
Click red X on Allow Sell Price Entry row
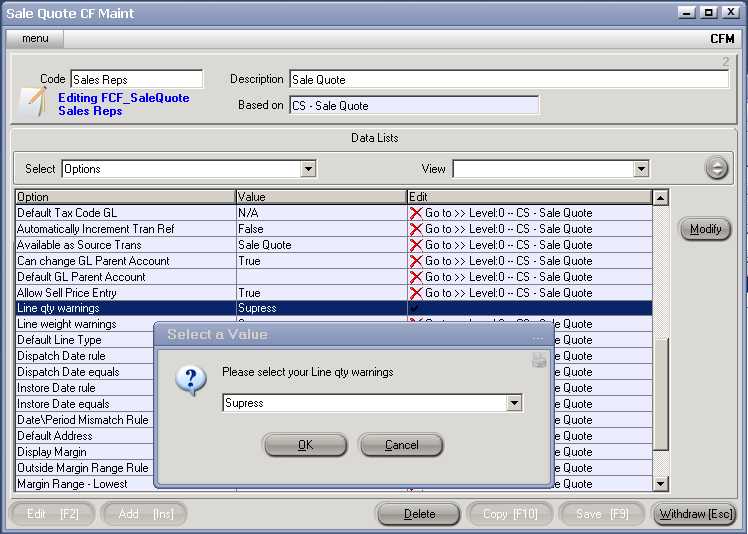pyautogui.click(x=416, y=293)
